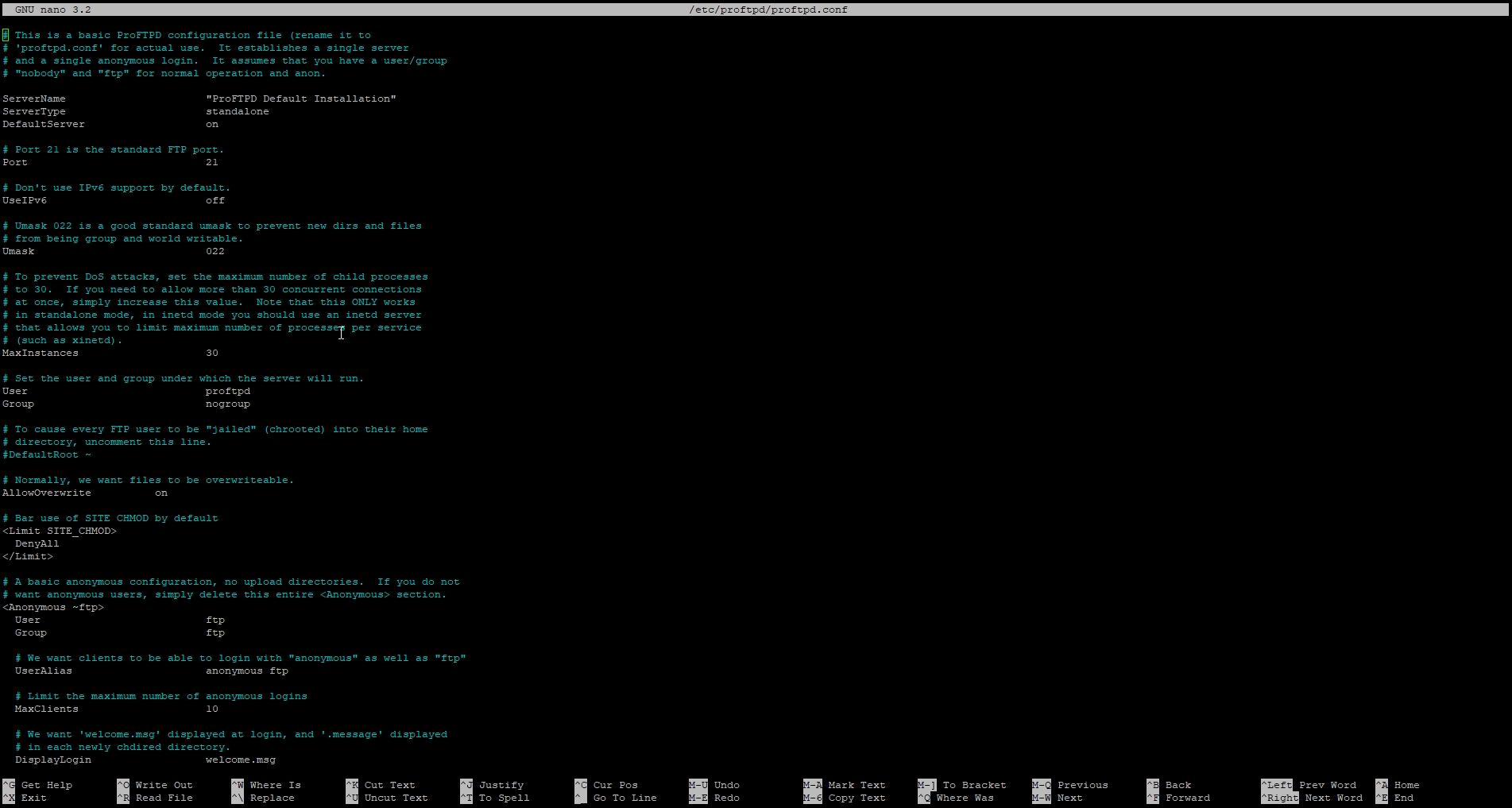Click the opening <Anonymous ~ftp> tag line
1512x808 pixels.
[53, 607]
